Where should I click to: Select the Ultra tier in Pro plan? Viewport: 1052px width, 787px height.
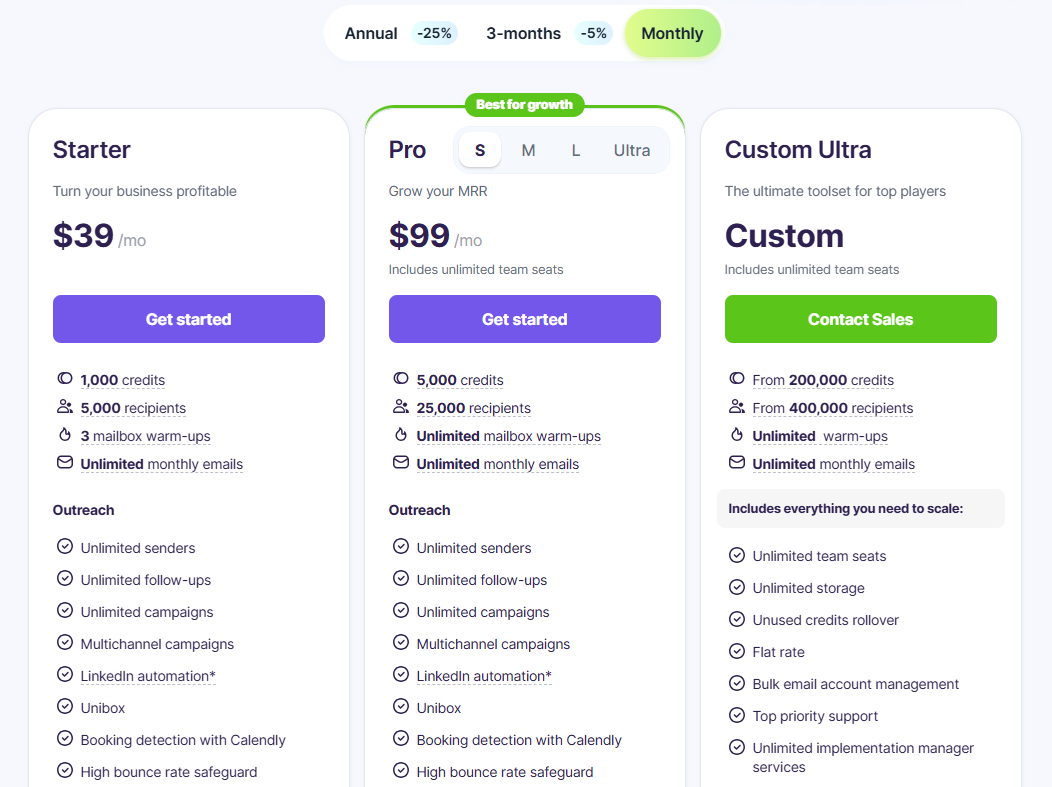point(632,150)
